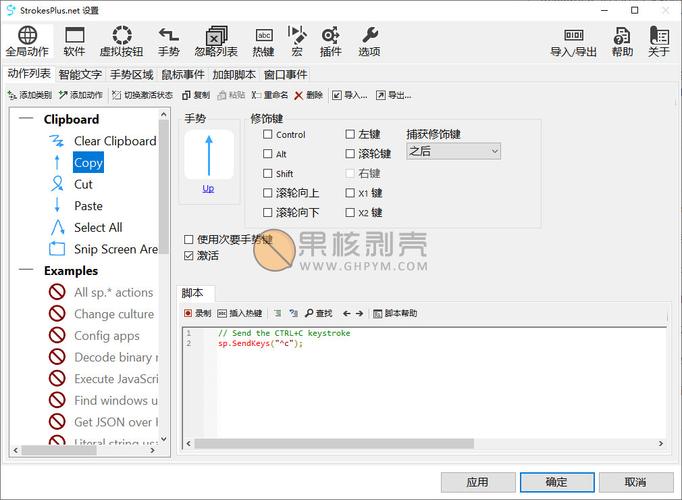The image size is (682, 500).
Task: Click 复制 copy in action toolbar
Action: pos(196,95)
